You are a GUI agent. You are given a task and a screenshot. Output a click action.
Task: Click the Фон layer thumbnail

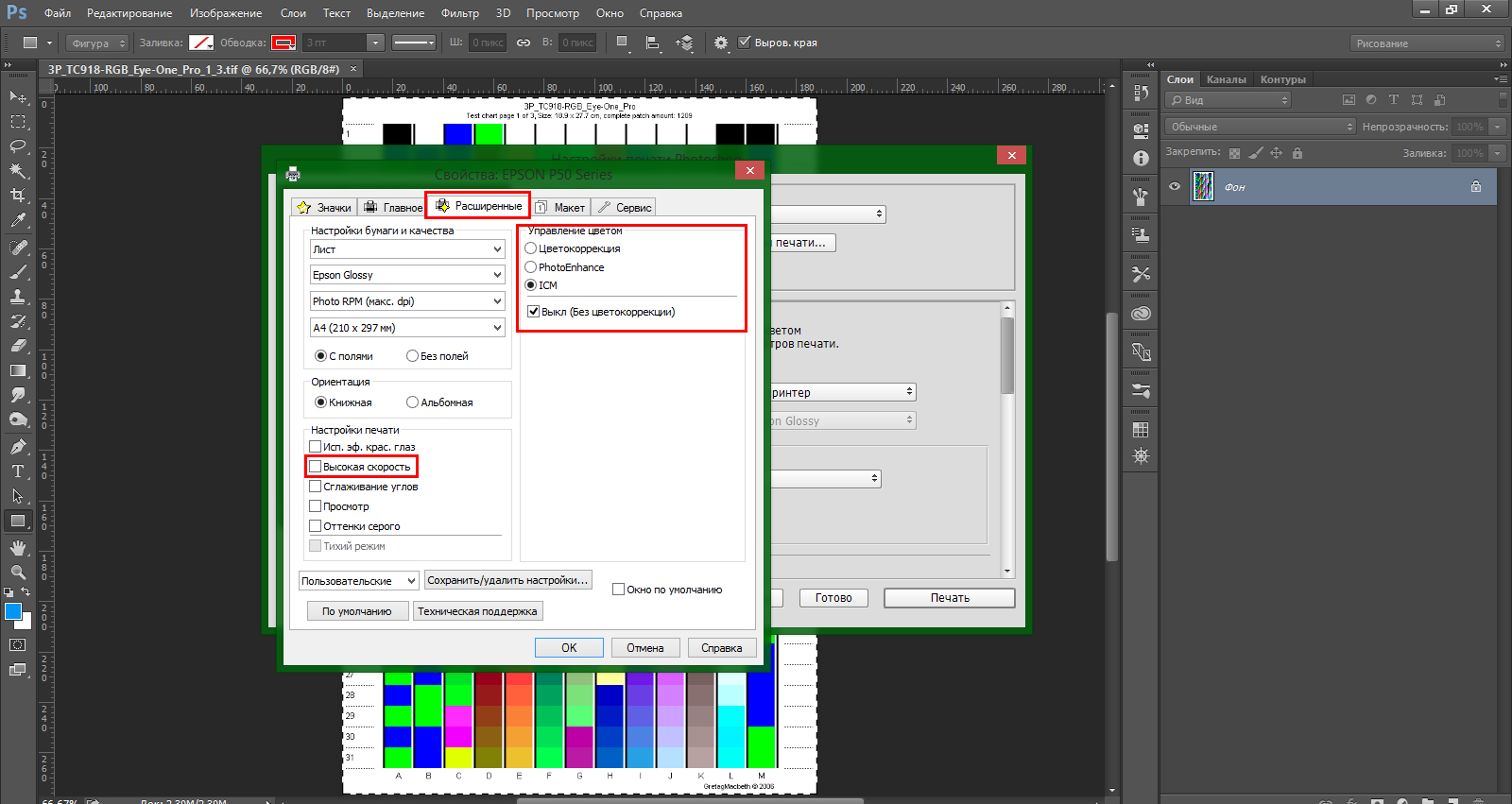pyautogui.click(x=1203, y=186)
